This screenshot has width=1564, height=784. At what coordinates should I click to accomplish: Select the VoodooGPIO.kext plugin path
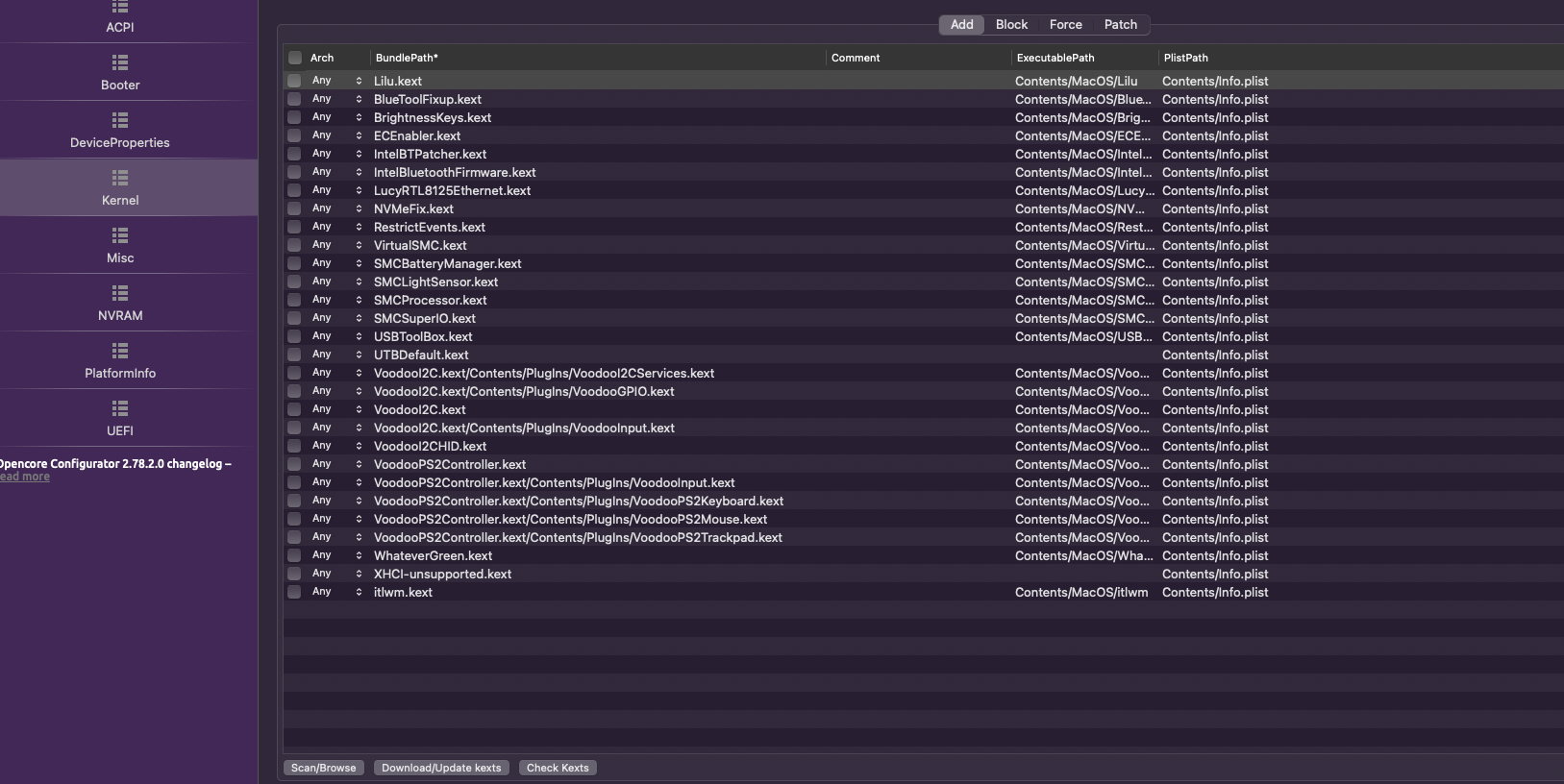524,391
